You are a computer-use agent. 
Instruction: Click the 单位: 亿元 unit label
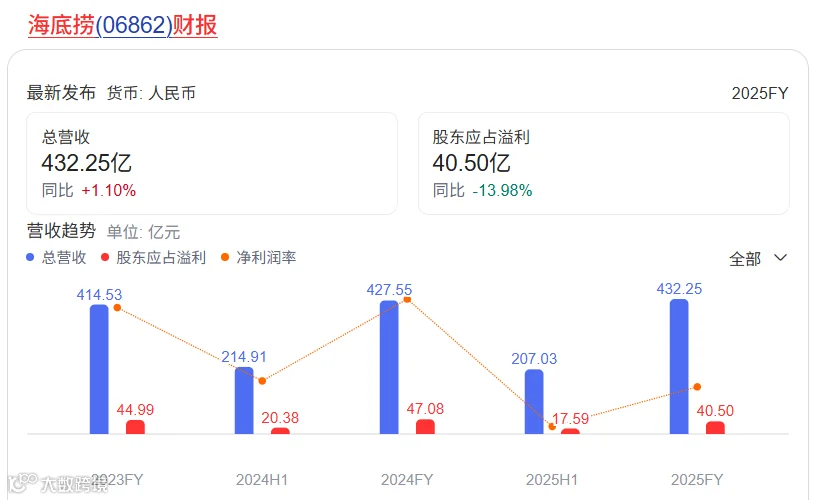143,232
